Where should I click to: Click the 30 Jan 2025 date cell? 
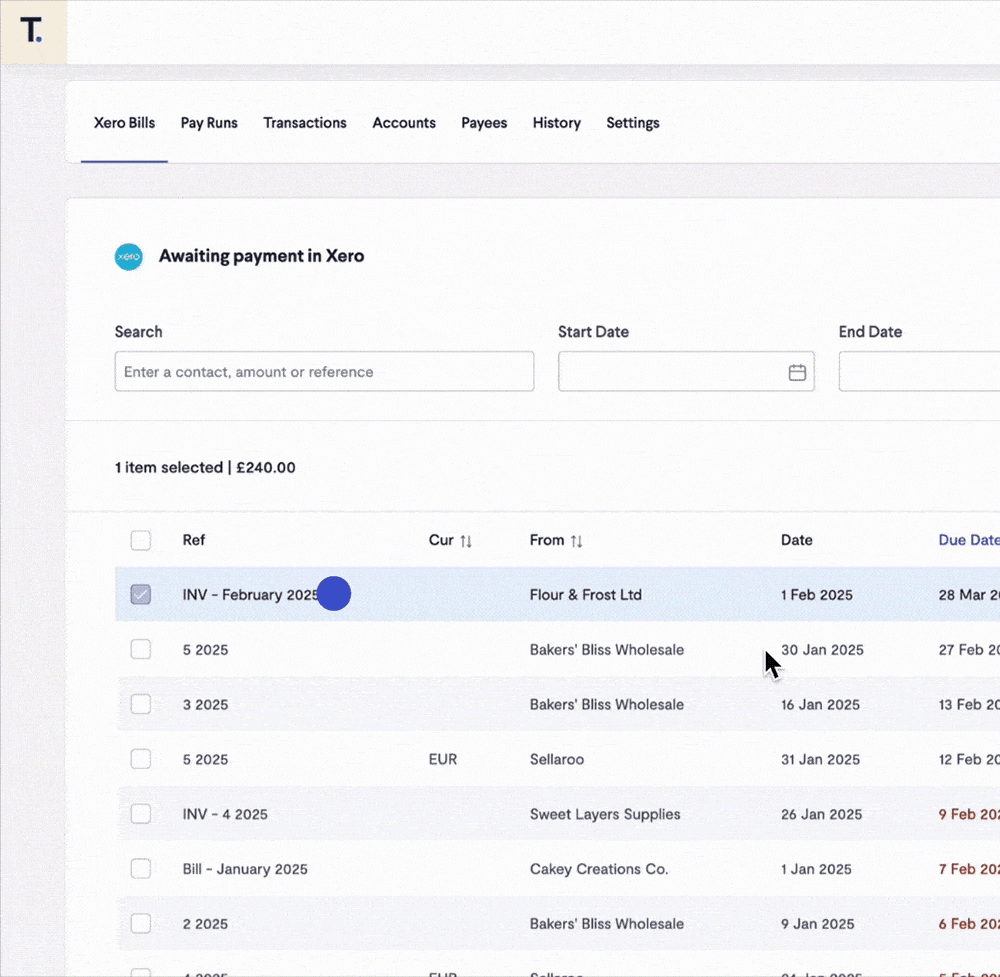coord(822,649)
